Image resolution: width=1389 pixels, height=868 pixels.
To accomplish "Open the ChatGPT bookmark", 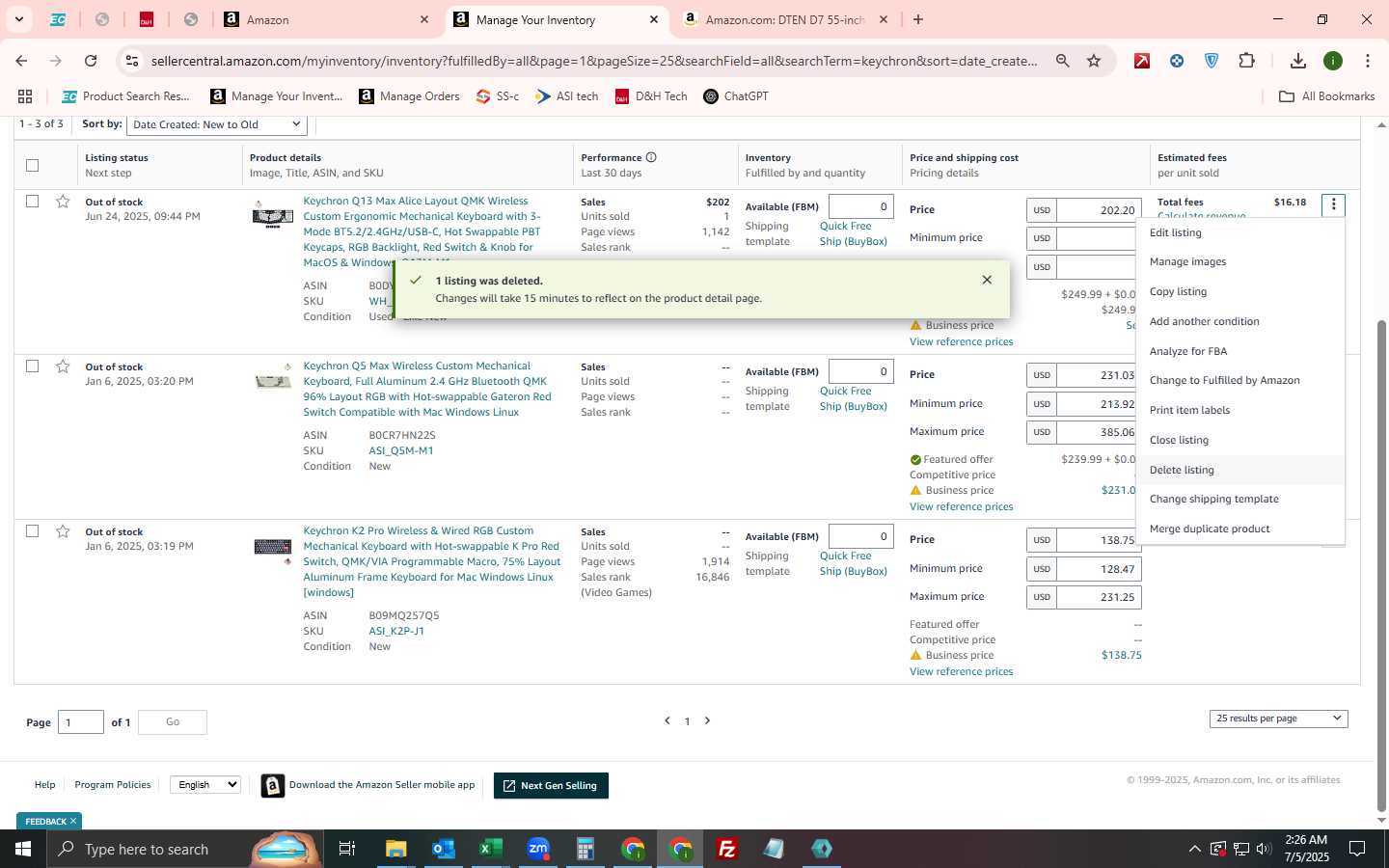I will tap(736, 96).
